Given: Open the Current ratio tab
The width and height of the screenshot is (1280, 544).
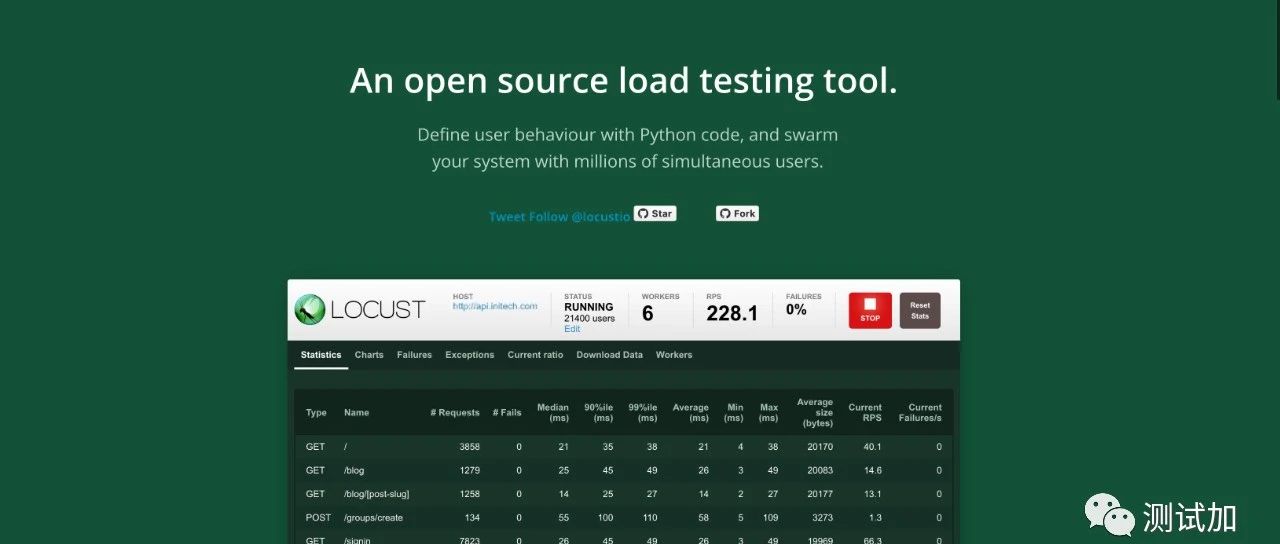Looking at the screenshot, I should (x=535, y=355).
